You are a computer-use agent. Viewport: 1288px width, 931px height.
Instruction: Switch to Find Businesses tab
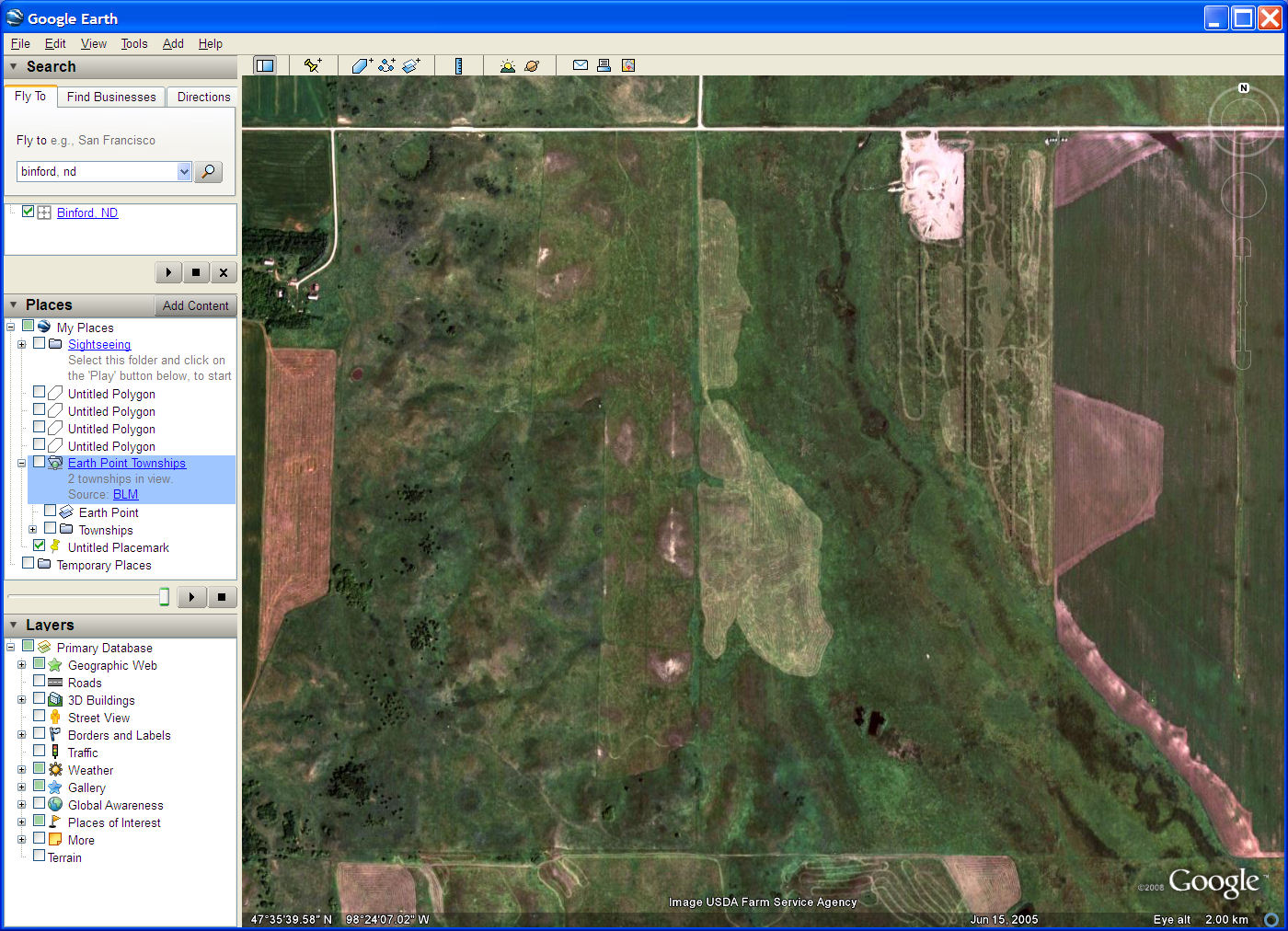click(x=111, y=97)
